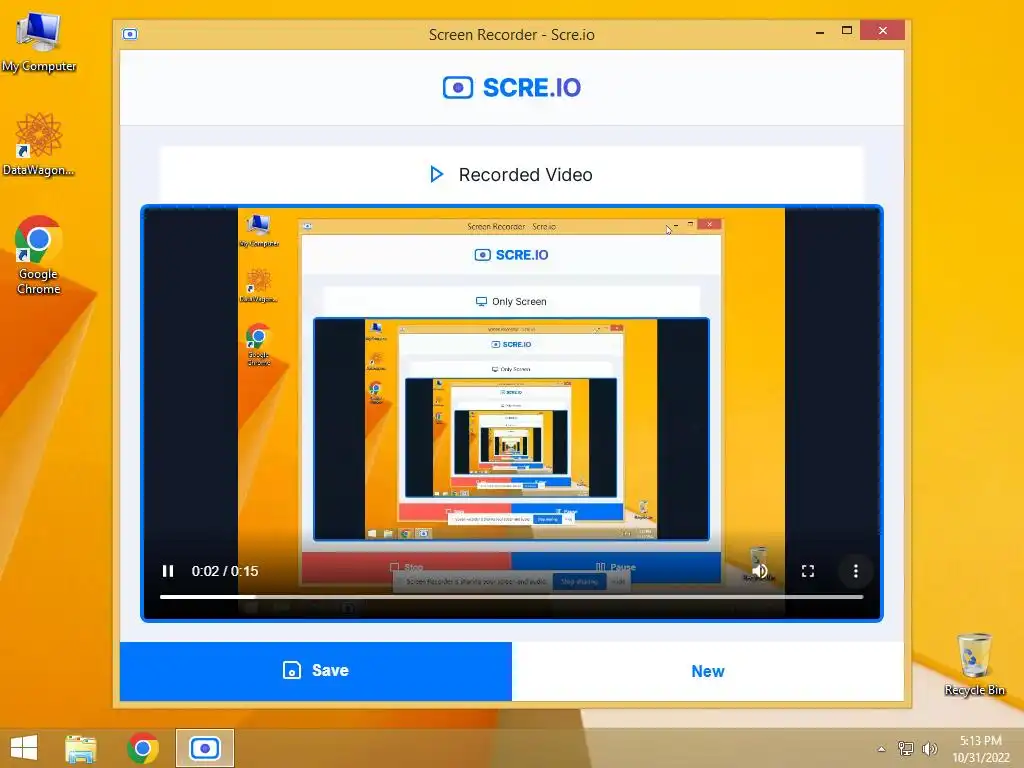Select the DataWagon desktop shortcut
This screenshot has width=1024, height=768.
pyautogui.click(x=39, y=144)
